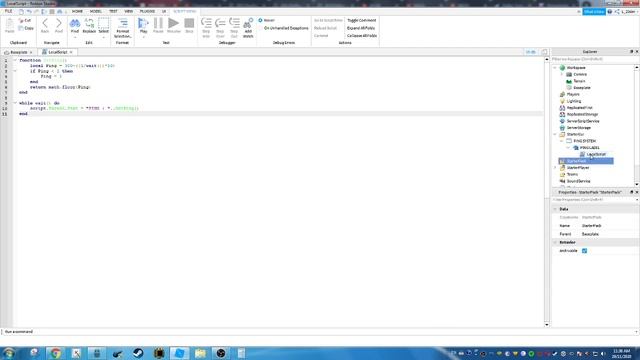Click Step Out debugger icon
This screenshot has width=640, height=360.
(234, 28)
